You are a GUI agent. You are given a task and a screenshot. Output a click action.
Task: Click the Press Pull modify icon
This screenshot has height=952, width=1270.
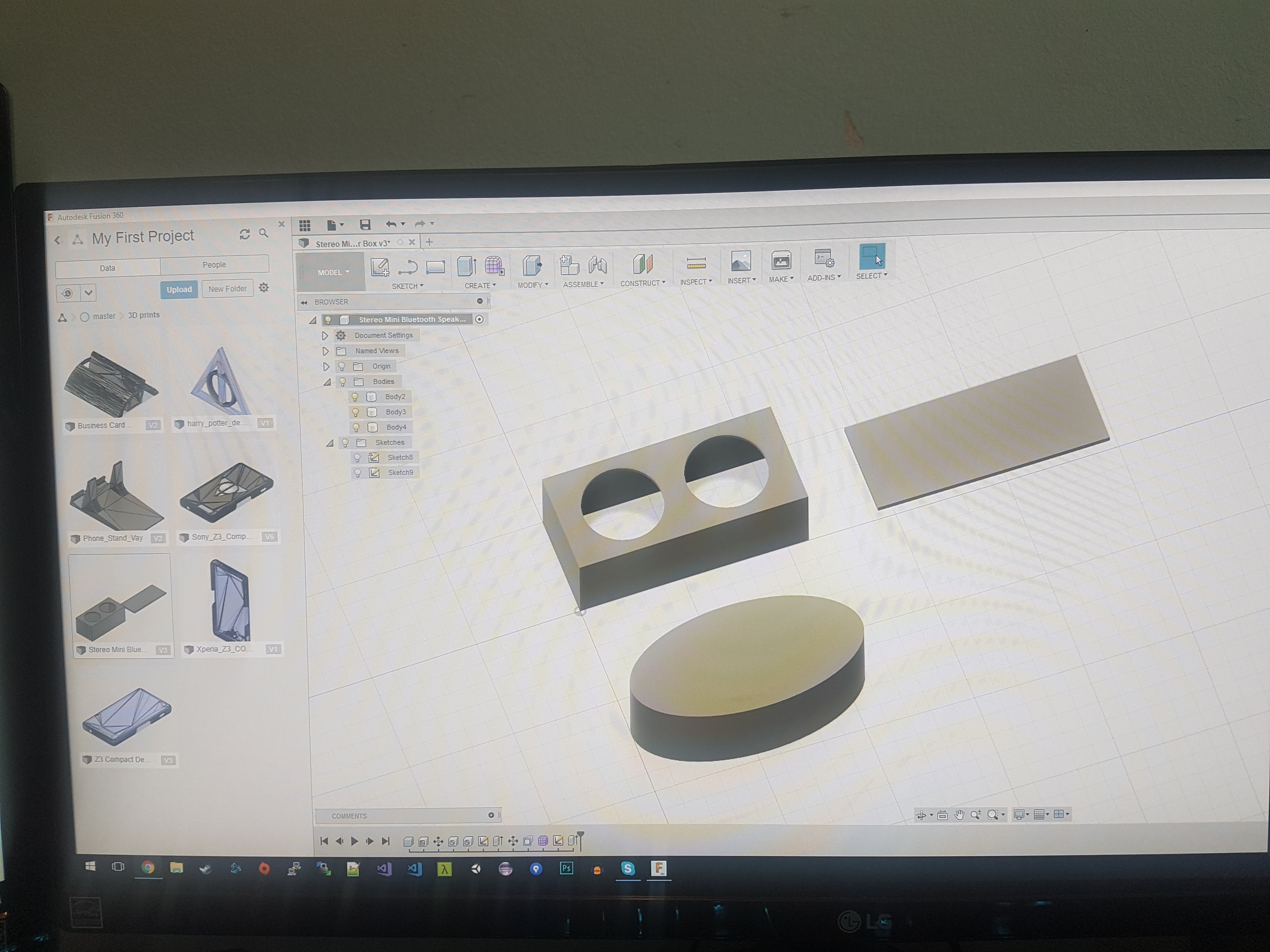(x=532, y=265)
